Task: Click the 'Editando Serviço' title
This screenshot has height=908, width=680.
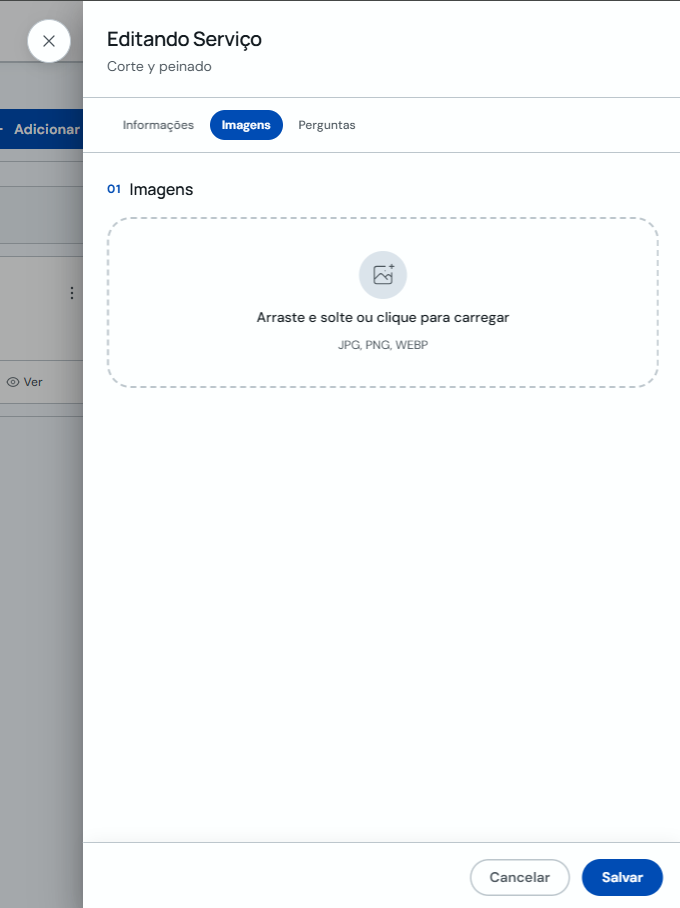Action: click(184, 39)
